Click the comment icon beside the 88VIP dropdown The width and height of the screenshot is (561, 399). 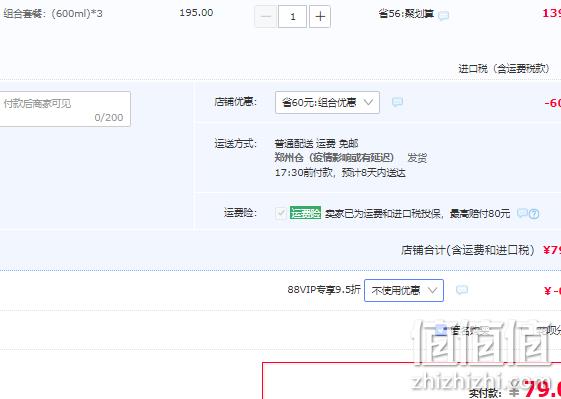click(462, 290)
